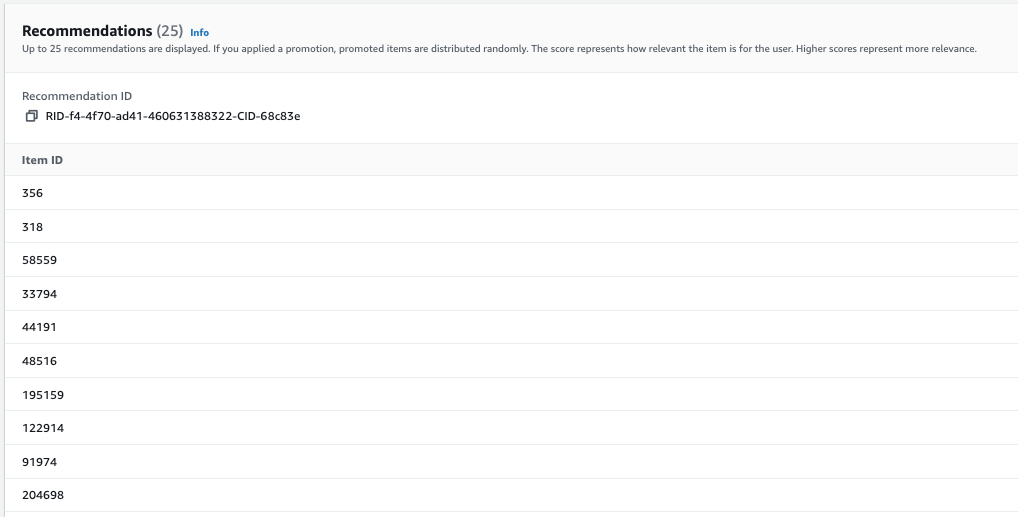Click the Recommendations heading
This screenshot has height=517, width=1018.
click(87, 31)
